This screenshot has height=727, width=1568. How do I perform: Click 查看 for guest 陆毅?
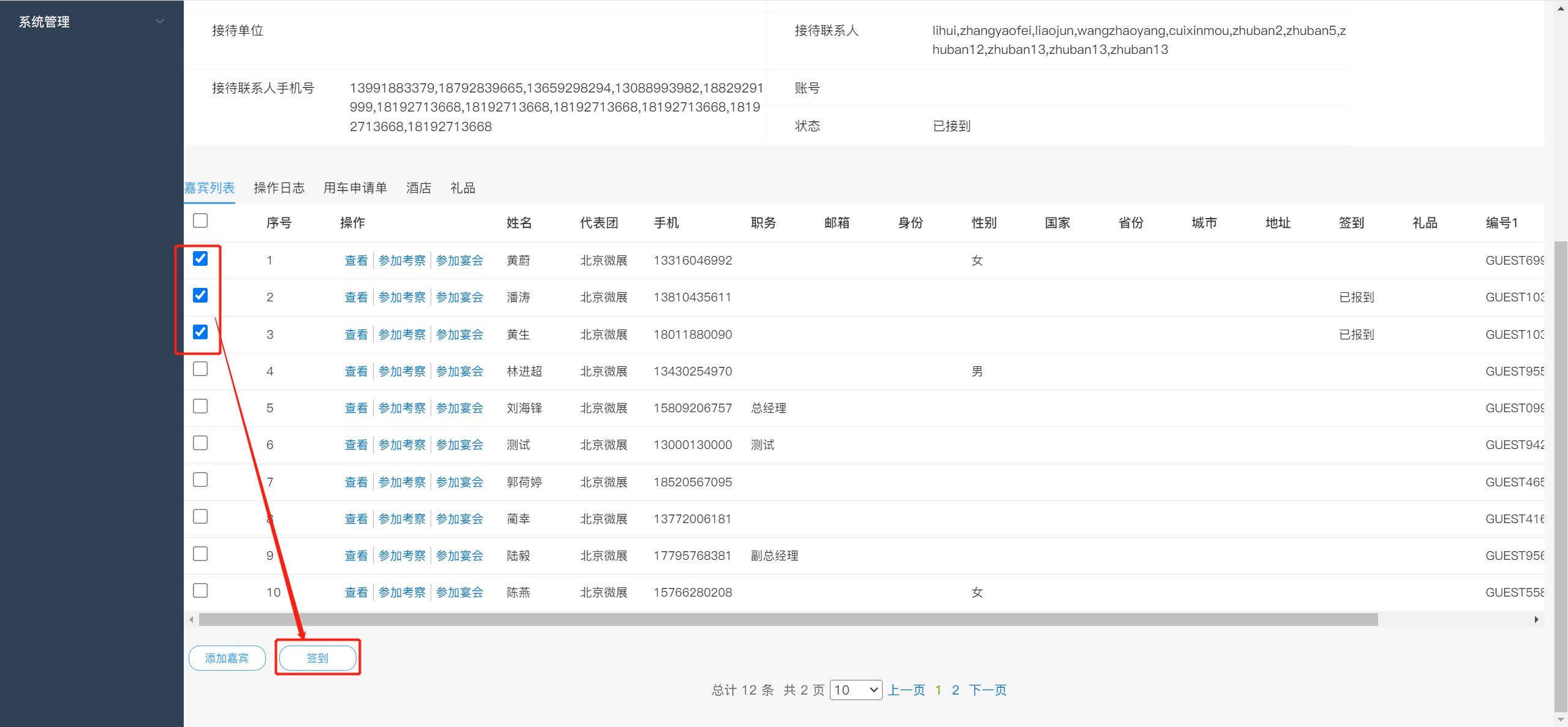click(x=356, y=556)
